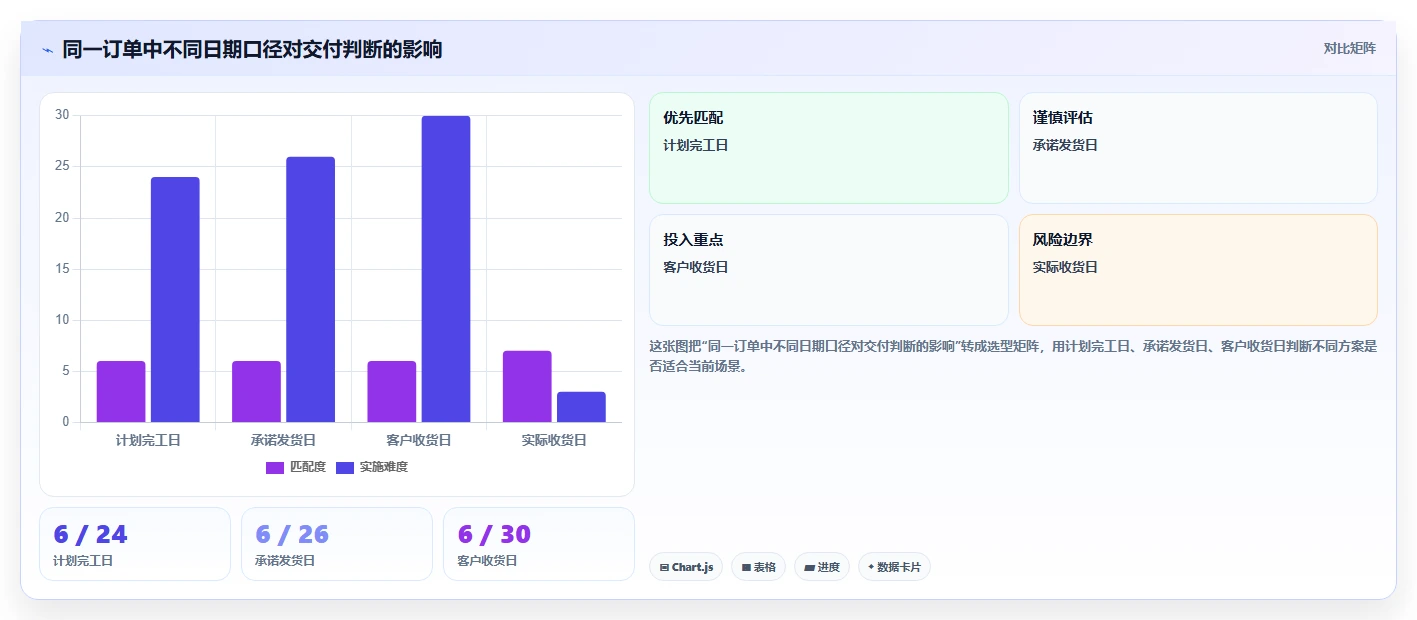This screenshot has height=620, width=1417.
Task: Open the 风险边界 card
Action: 1198,270
